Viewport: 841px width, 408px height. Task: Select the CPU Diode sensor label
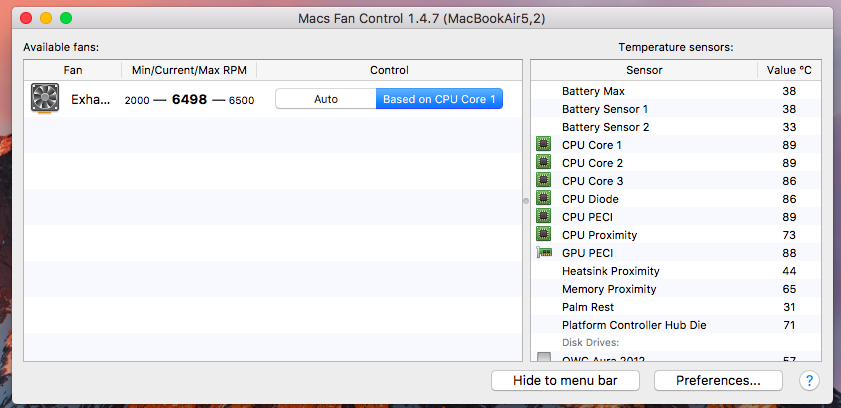pos(590,199)
